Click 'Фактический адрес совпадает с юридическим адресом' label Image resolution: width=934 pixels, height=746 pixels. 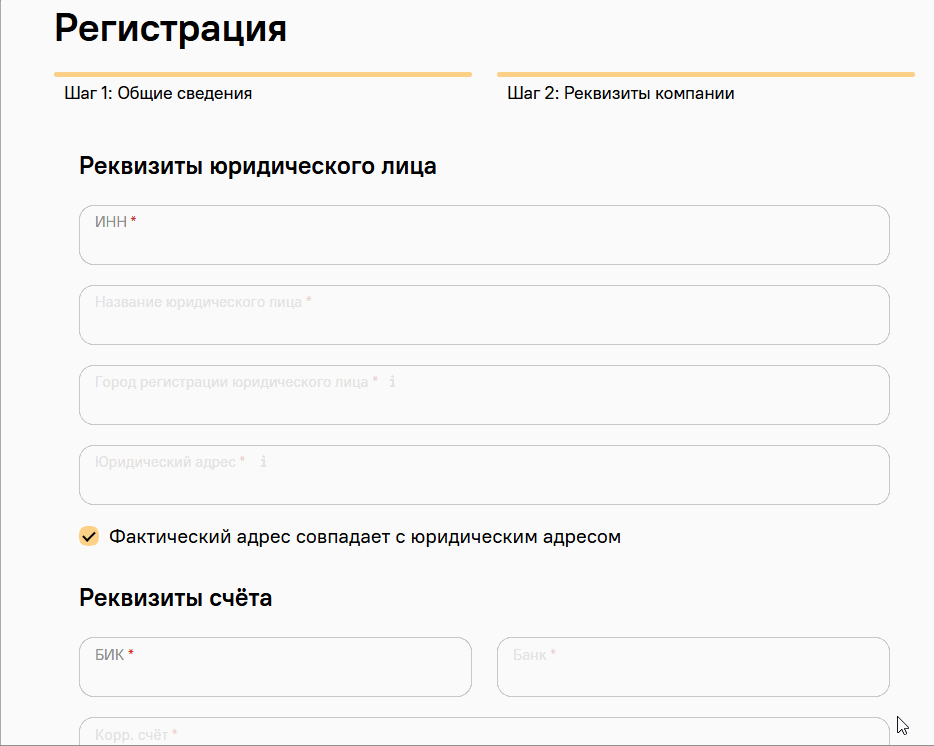click(364, 537)
